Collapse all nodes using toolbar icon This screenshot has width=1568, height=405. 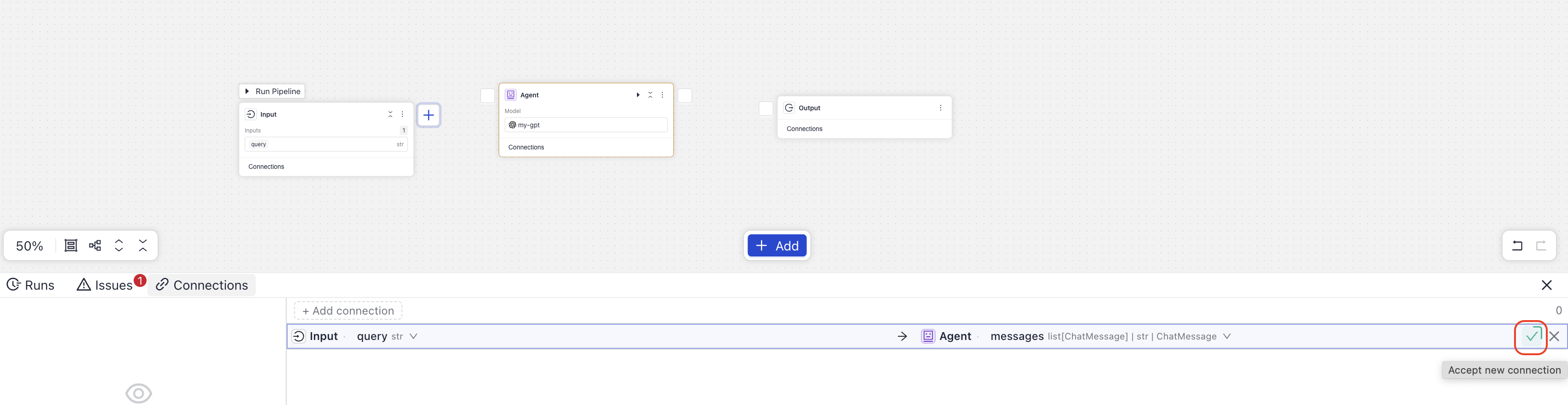[143, 245]
